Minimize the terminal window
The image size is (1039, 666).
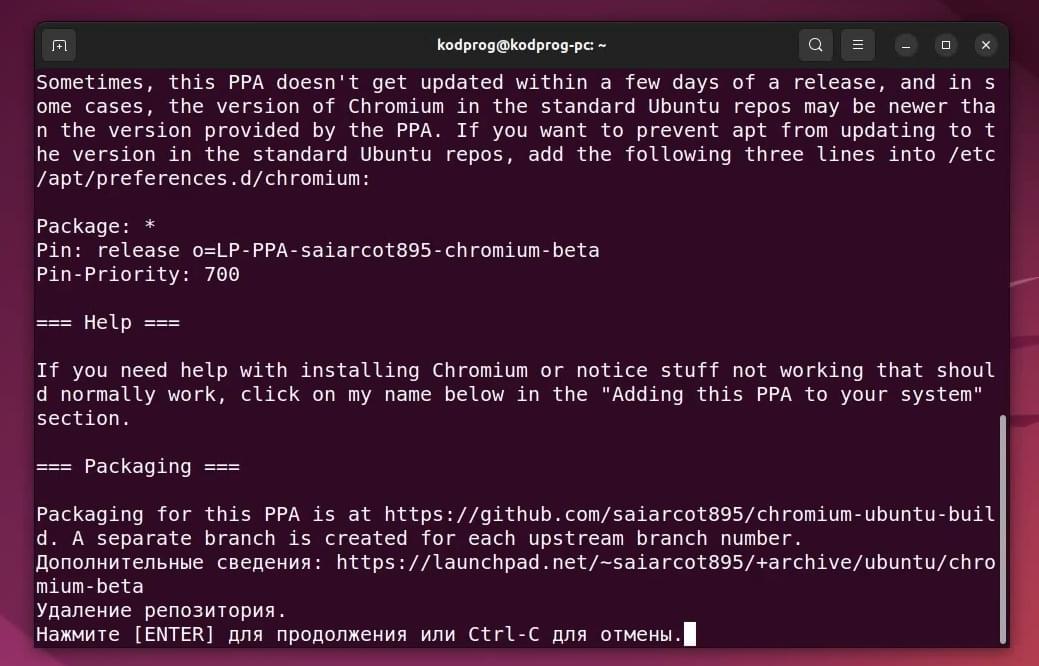point(906,45)
